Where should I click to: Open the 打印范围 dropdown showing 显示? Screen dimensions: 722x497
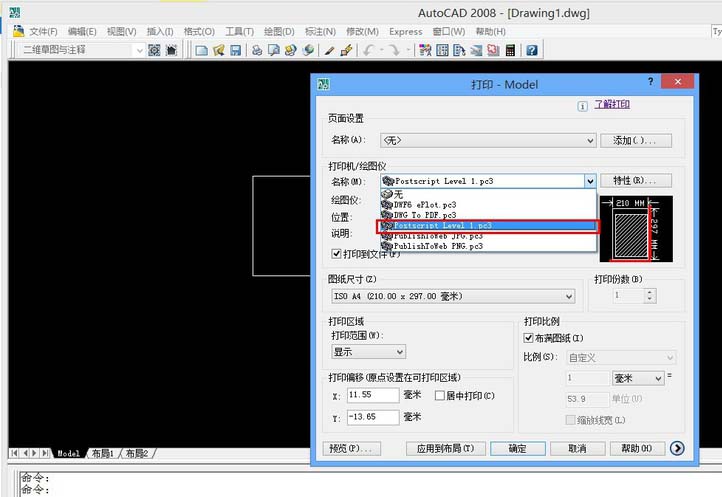point(368,352)
